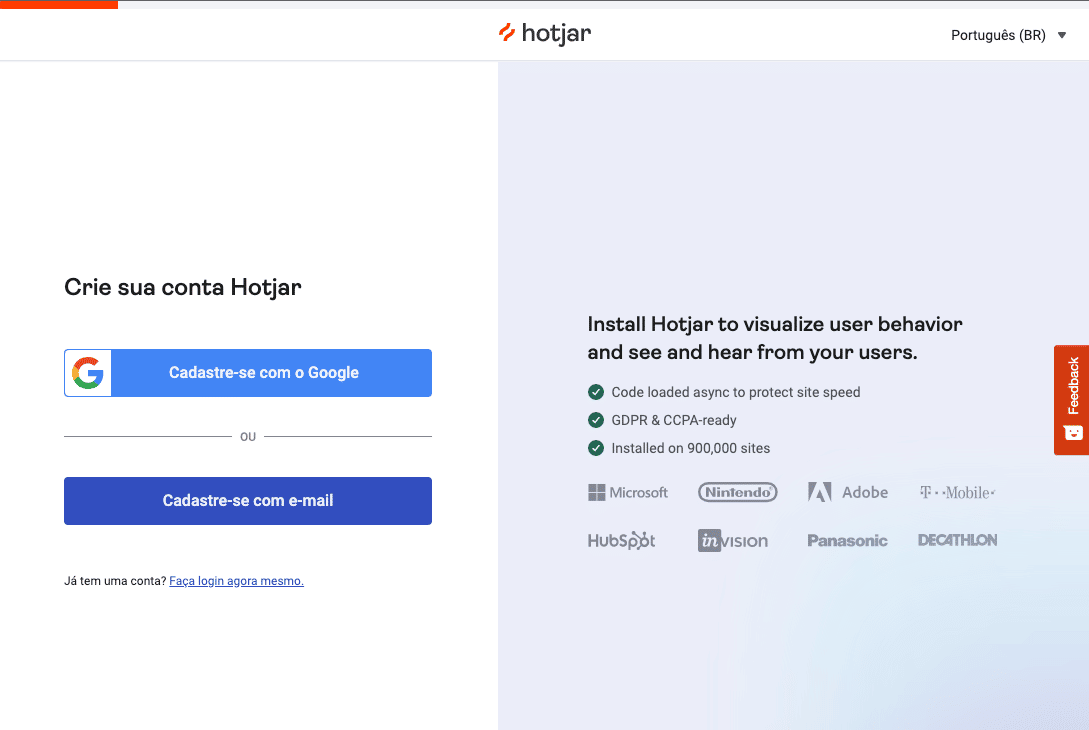1089x730 pixels.
Task: Click the T-Mobile logo
Action: click(x=957, y=492)
